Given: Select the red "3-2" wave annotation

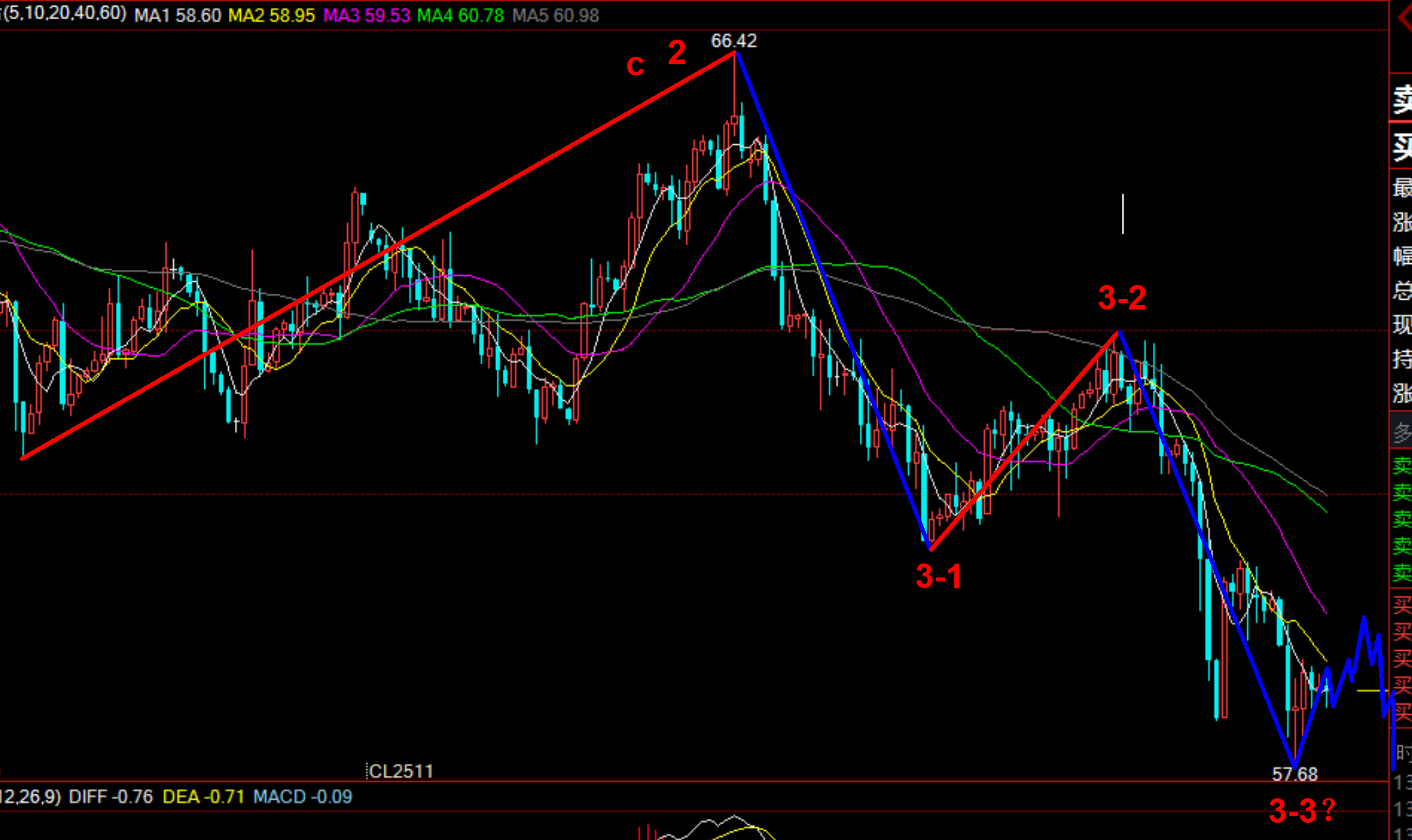Looking at the screenshot, I should 1122,298.
